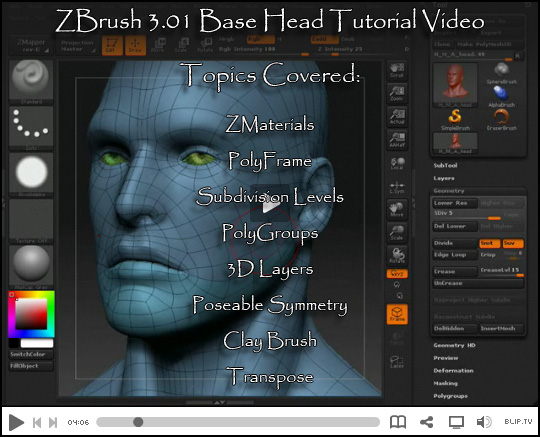Open the Dots stroke selector
Image resolution: width=540 pixels, height=437 pixels.
pos(31,128)
